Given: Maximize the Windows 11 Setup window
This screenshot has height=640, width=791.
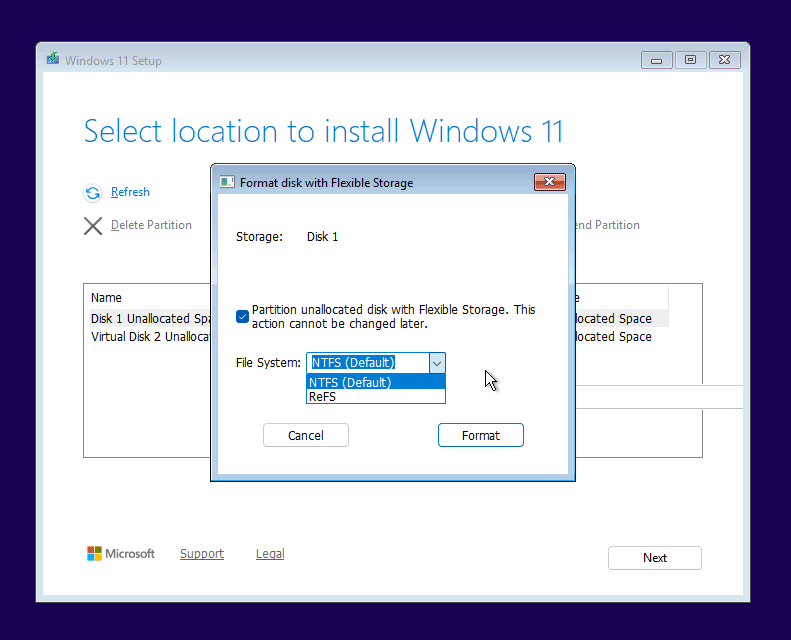Looking at the screenshot, I should coord(690,60).
